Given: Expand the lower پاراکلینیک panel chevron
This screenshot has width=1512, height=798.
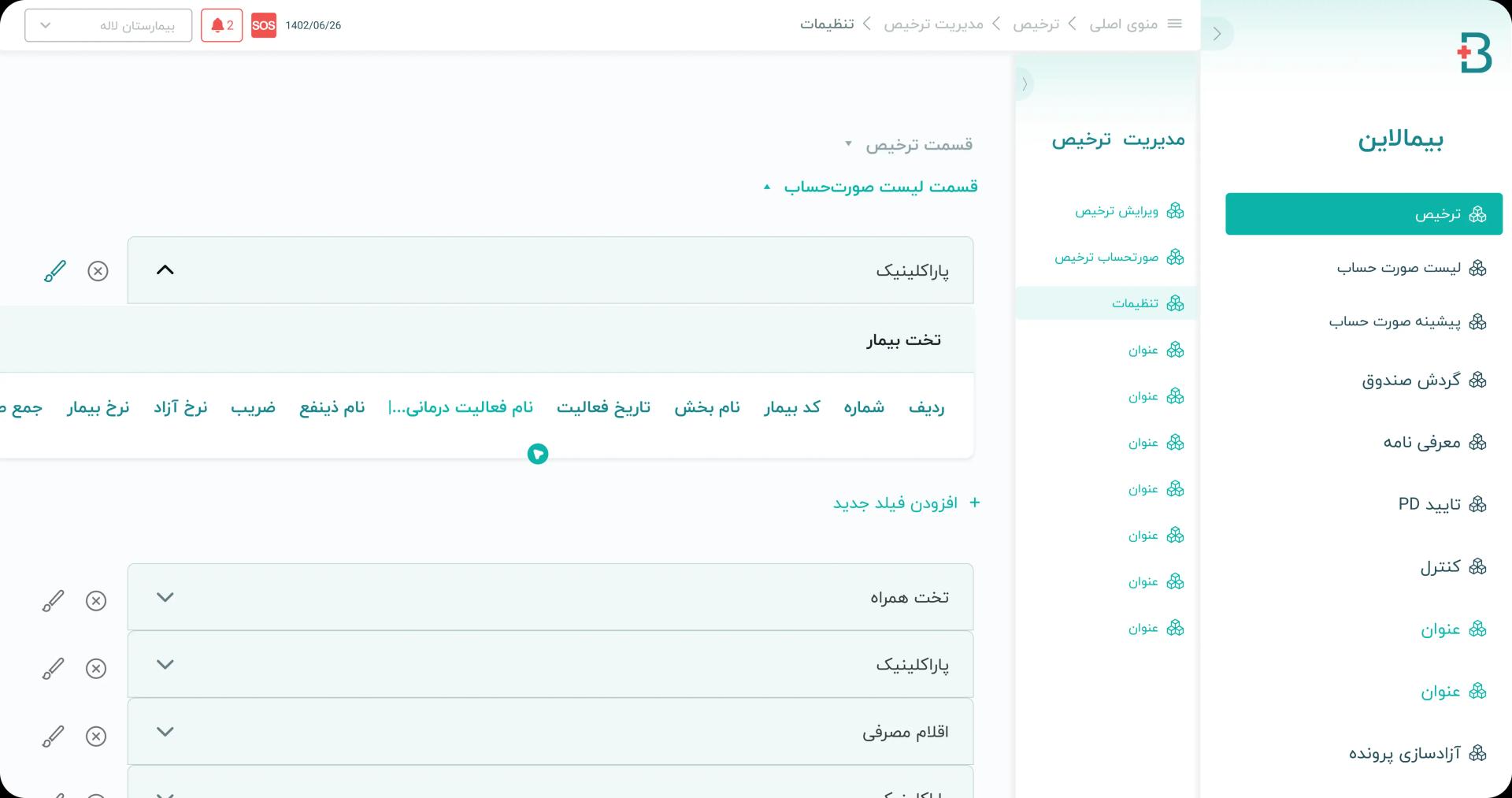Looking at the screenshot, I should click(x=165, y=665).
